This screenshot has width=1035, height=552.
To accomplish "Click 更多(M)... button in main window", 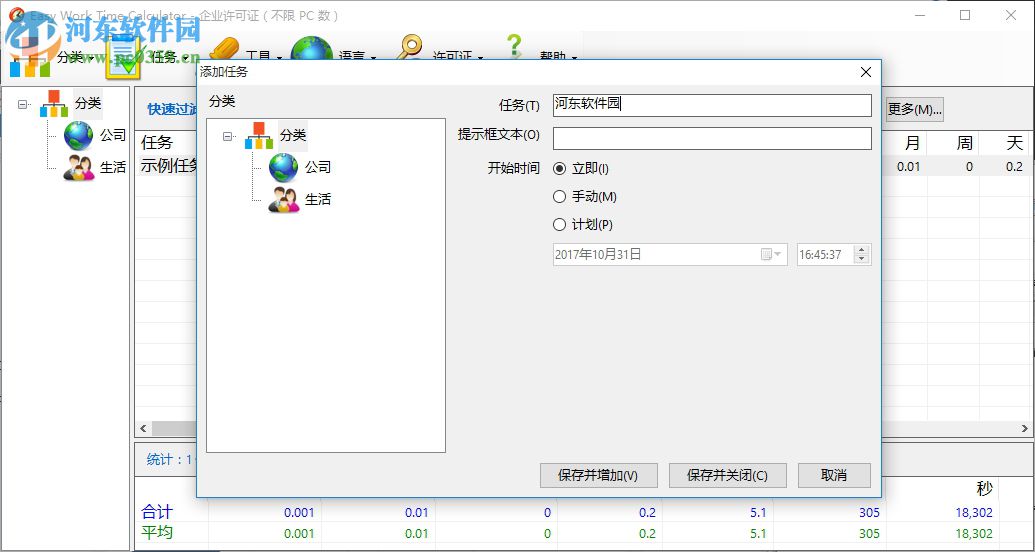I will [x=914, y=109].
